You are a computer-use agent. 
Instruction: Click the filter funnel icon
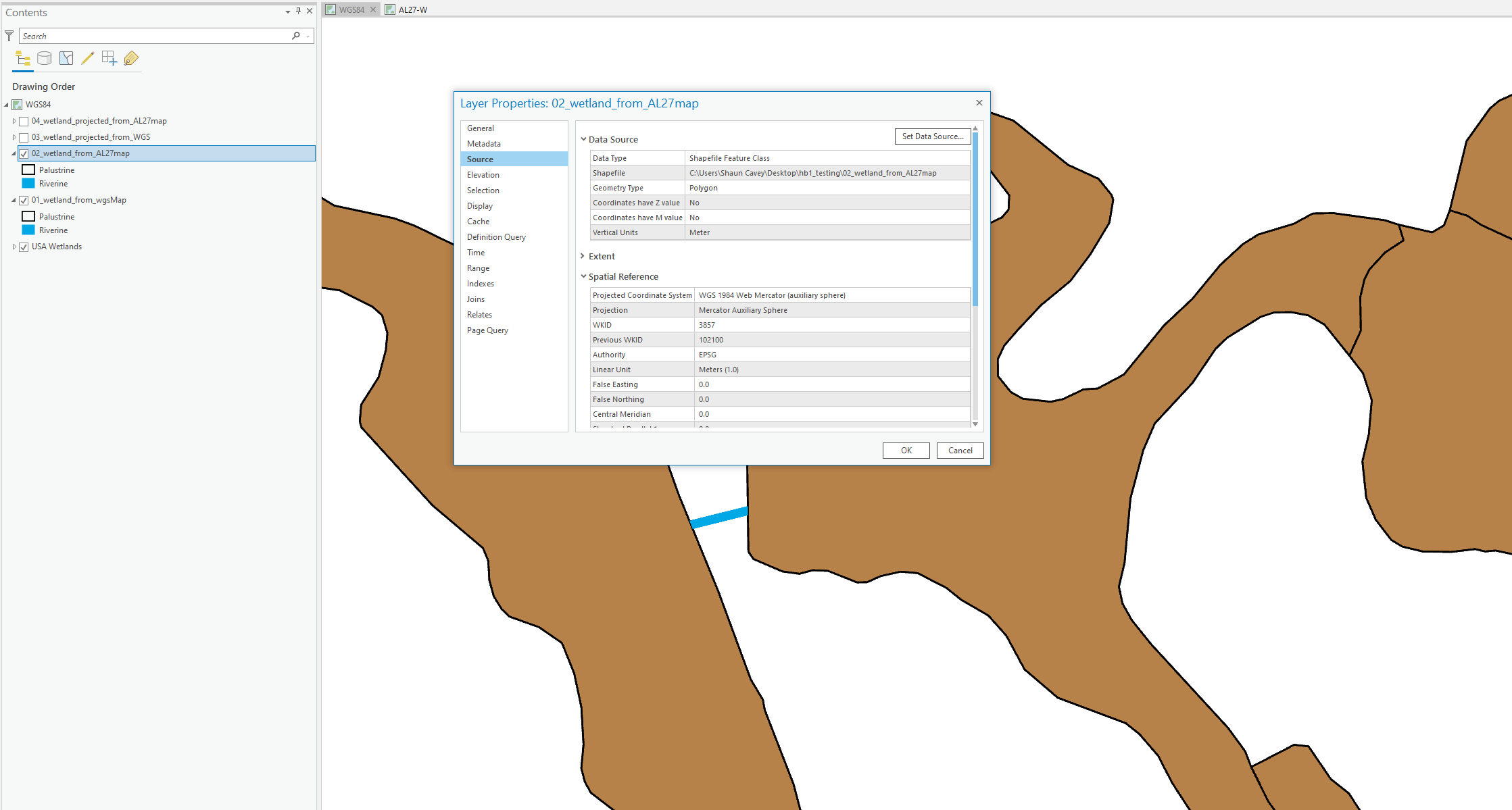[9, 36]
